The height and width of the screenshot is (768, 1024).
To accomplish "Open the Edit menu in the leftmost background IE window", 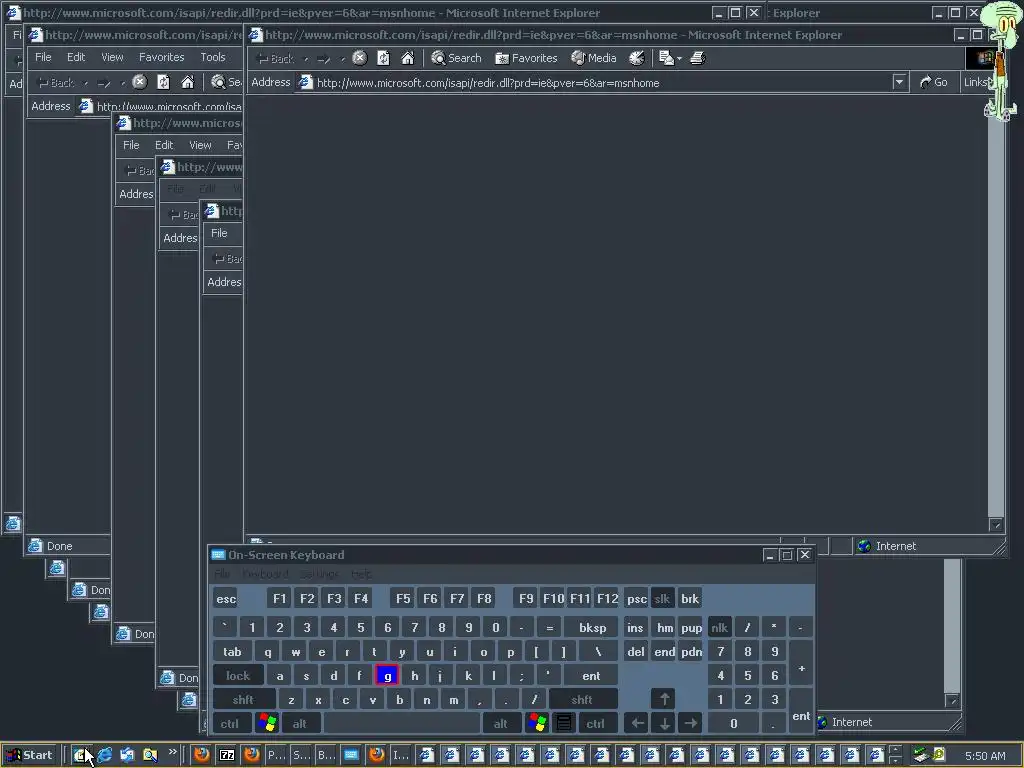I will click(x=76, y=57).
